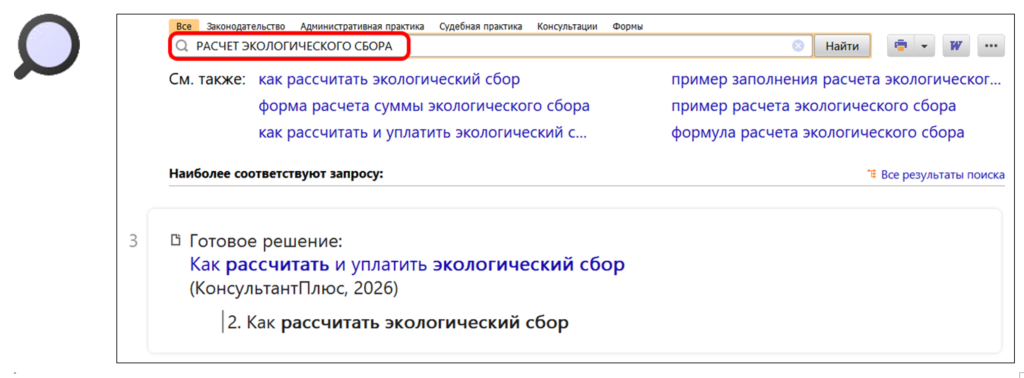Click the Найти search button

pos(842,46)
